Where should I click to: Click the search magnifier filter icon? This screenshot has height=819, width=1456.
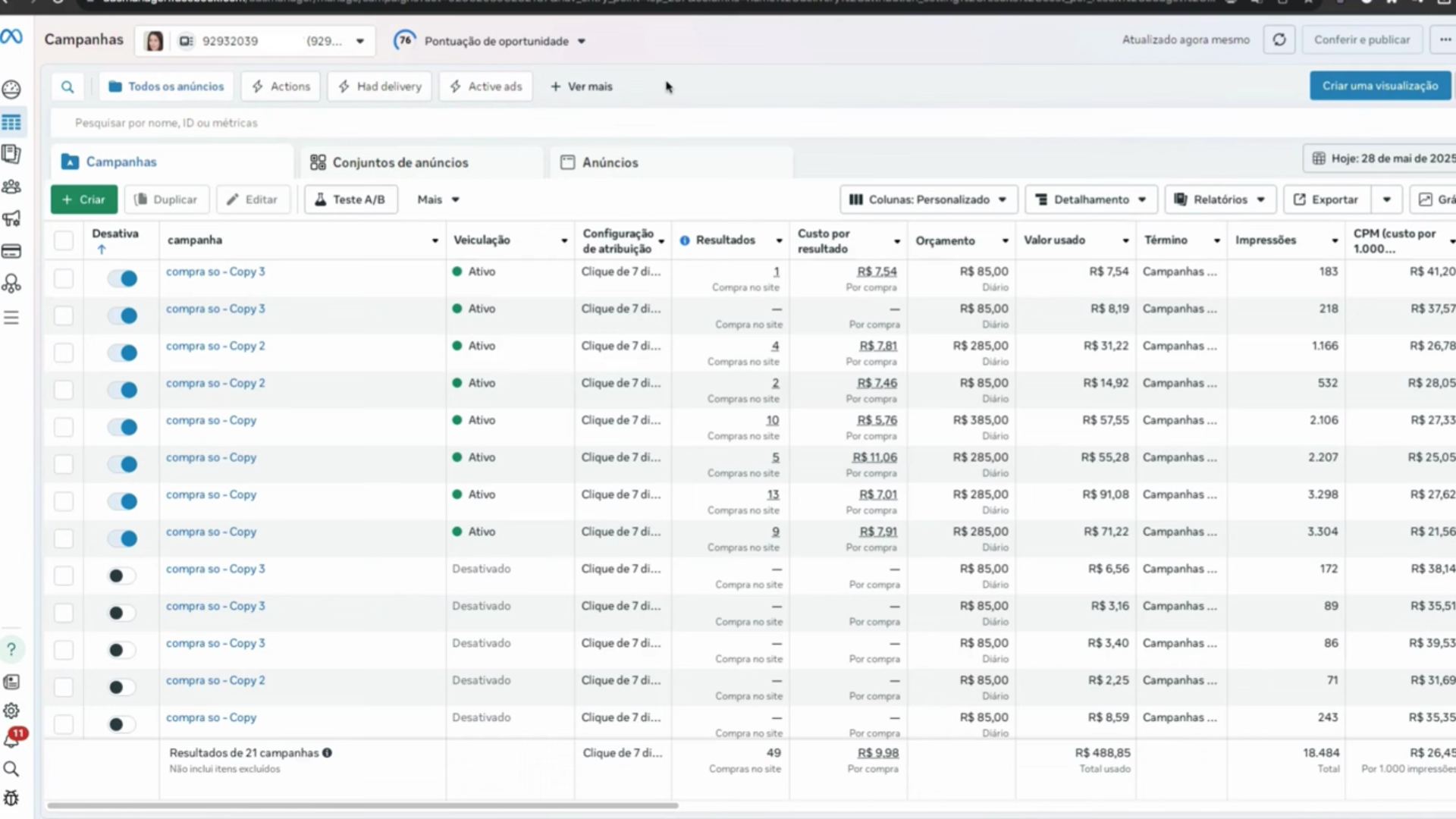click(x=67, y=86)
